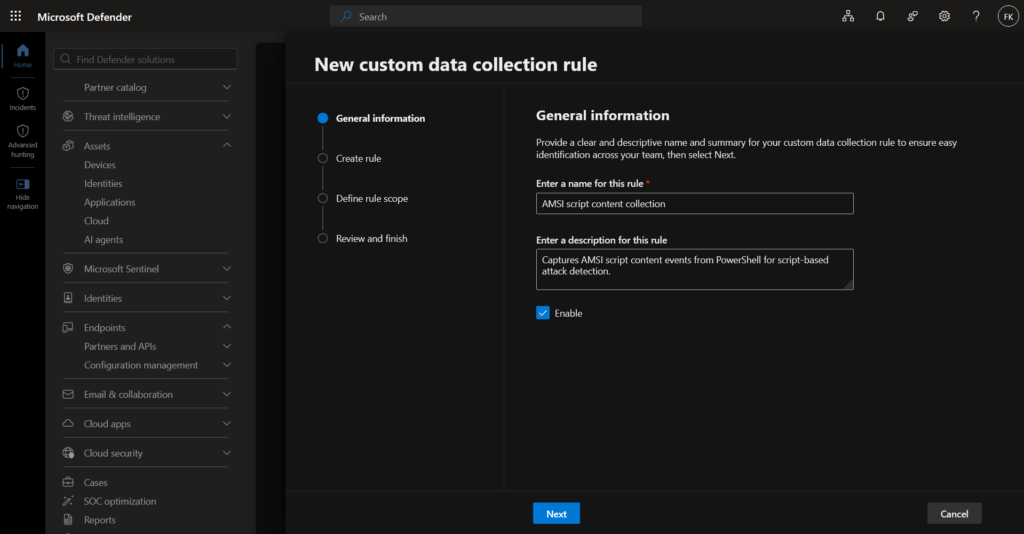Click the rule description text area
1024x534 pixels.
tap(694, 269)
